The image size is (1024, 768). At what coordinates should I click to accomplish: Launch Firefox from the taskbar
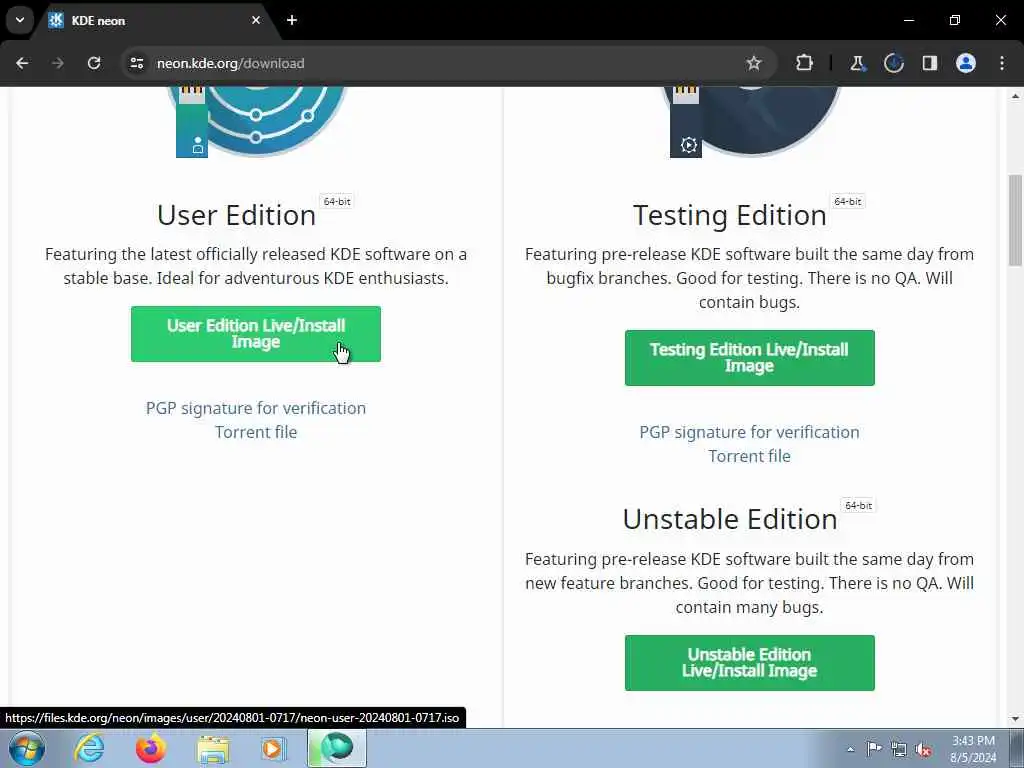[150, 748]
